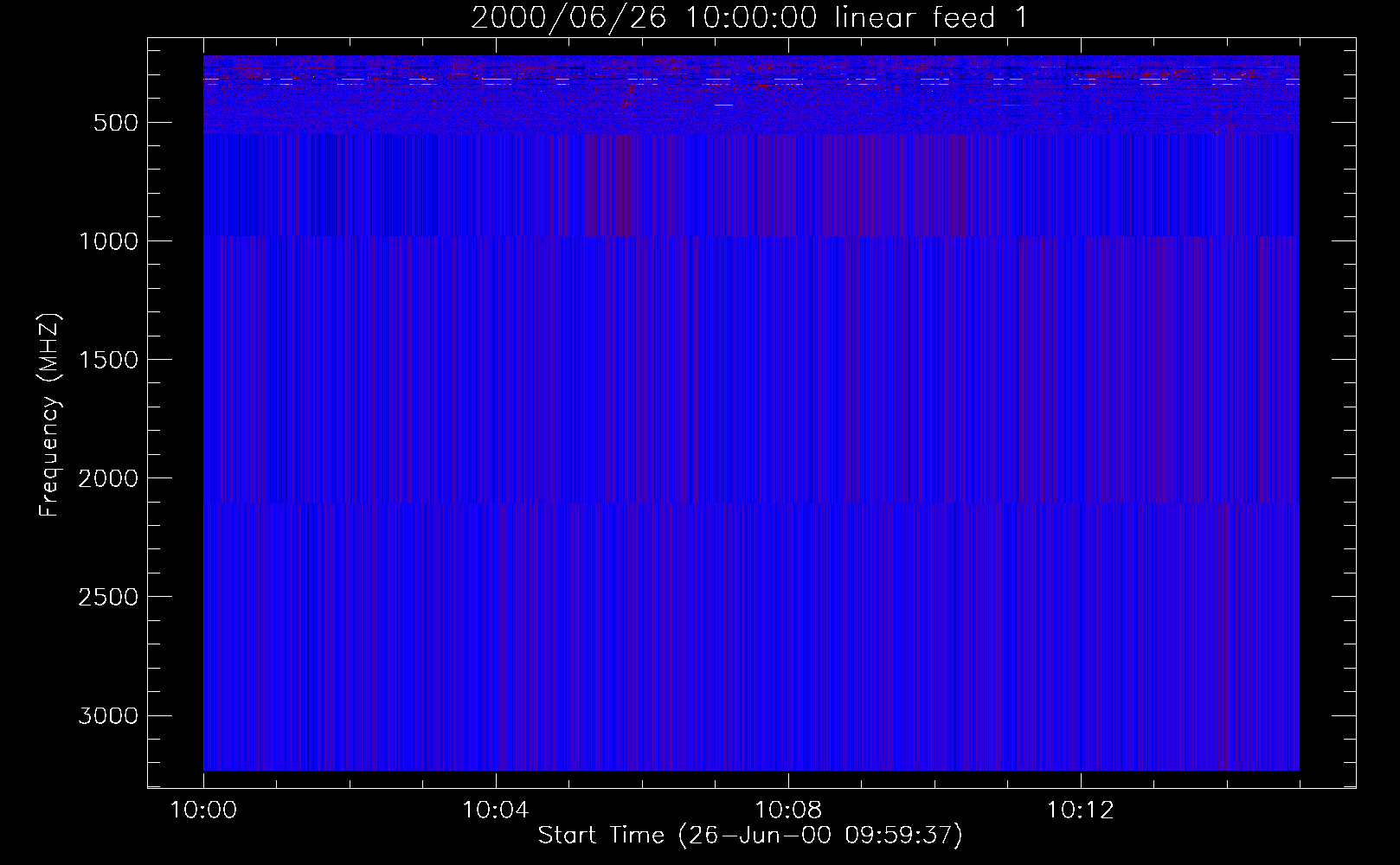The height and width of the screenshot is (865, 1400).
Task: Click the spectrogram at 1500 MHz and 10:04
Action: pos(496,359)
